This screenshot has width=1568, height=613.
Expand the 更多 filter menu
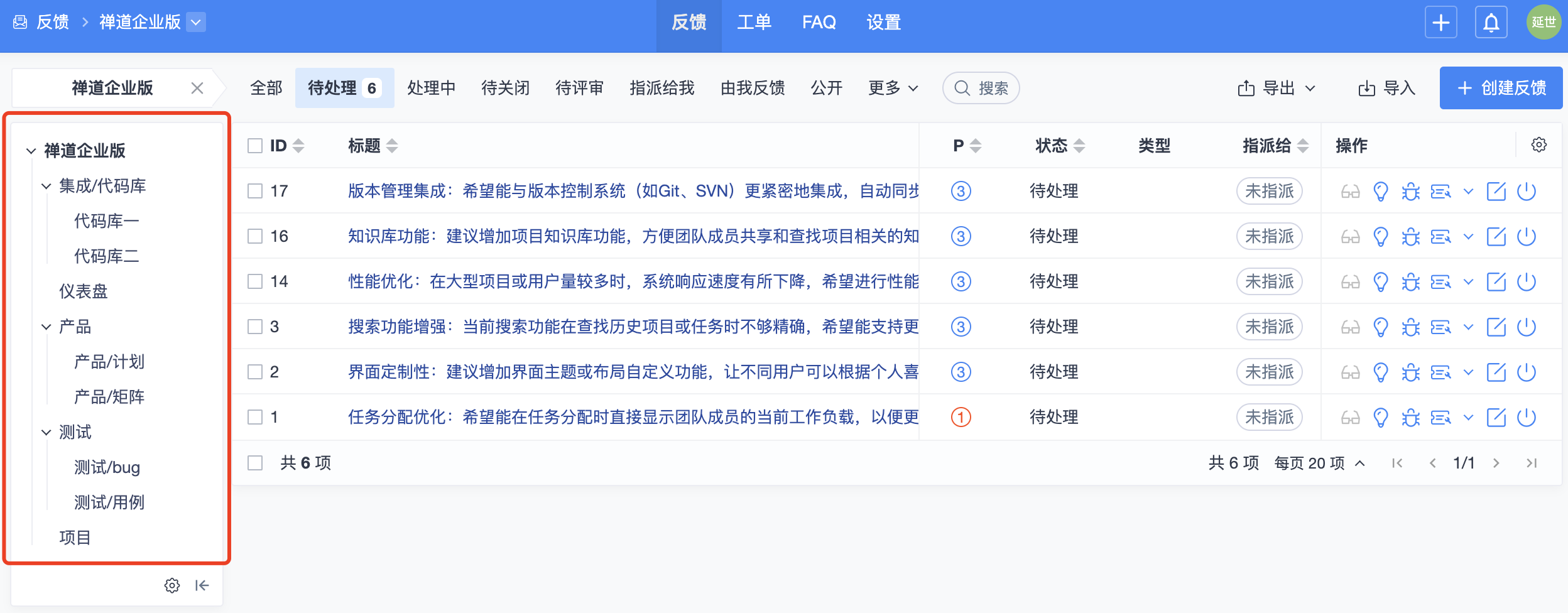point(893,88)
